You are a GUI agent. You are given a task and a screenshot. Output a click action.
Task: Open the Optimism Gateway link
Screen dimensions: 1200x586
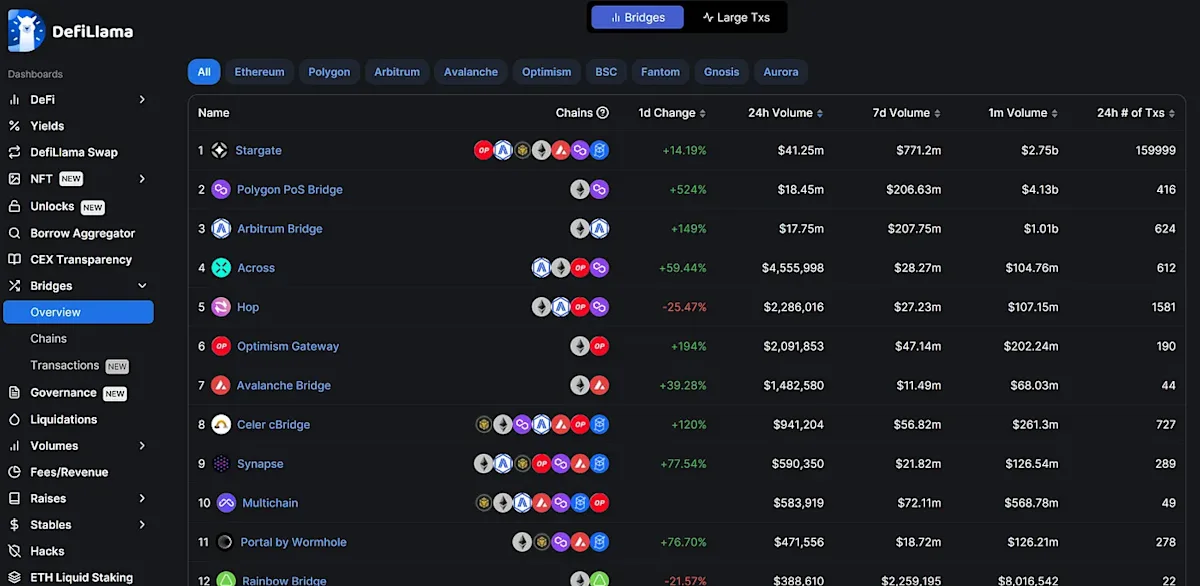coord(288,346)
